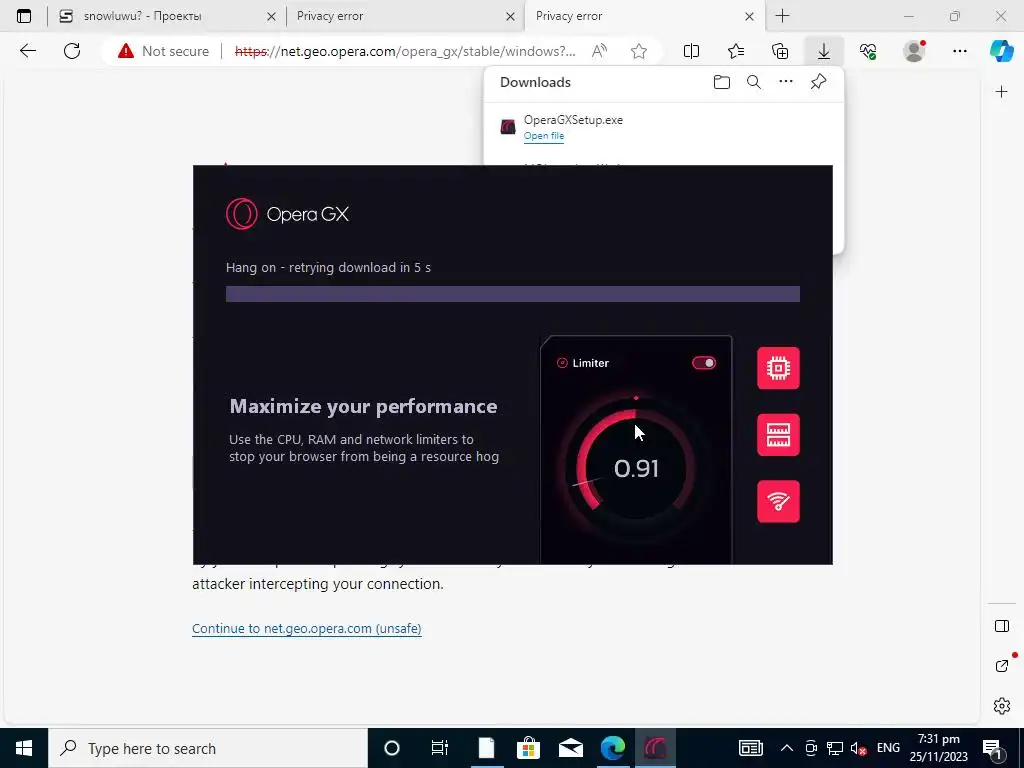Toggle the Downloads toolbar button
1024x768 pixels.
(824, 51)
